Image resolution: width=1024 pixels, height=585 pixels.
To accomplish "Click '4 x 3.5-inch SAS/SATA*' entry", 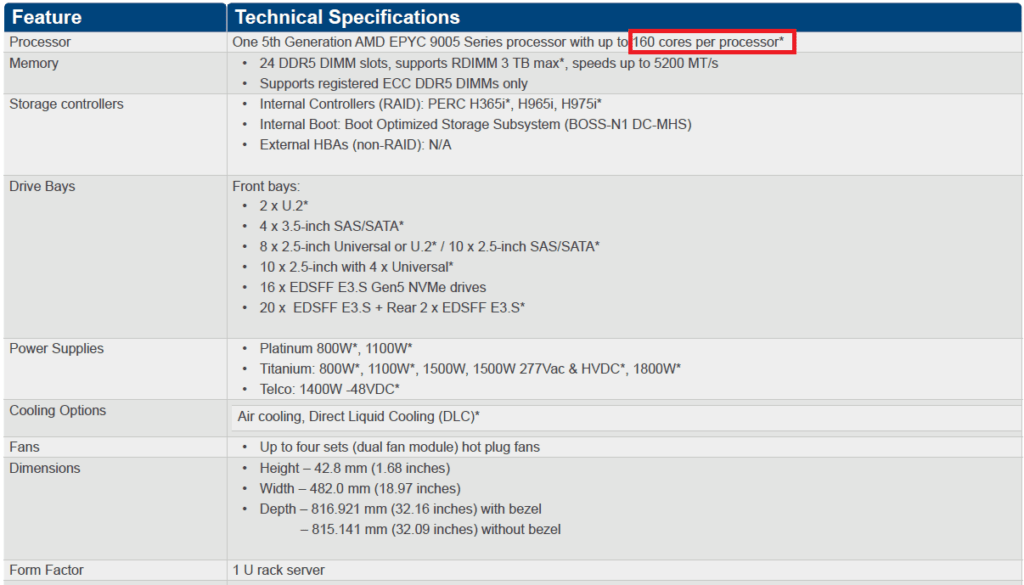I will coord(331,226).
